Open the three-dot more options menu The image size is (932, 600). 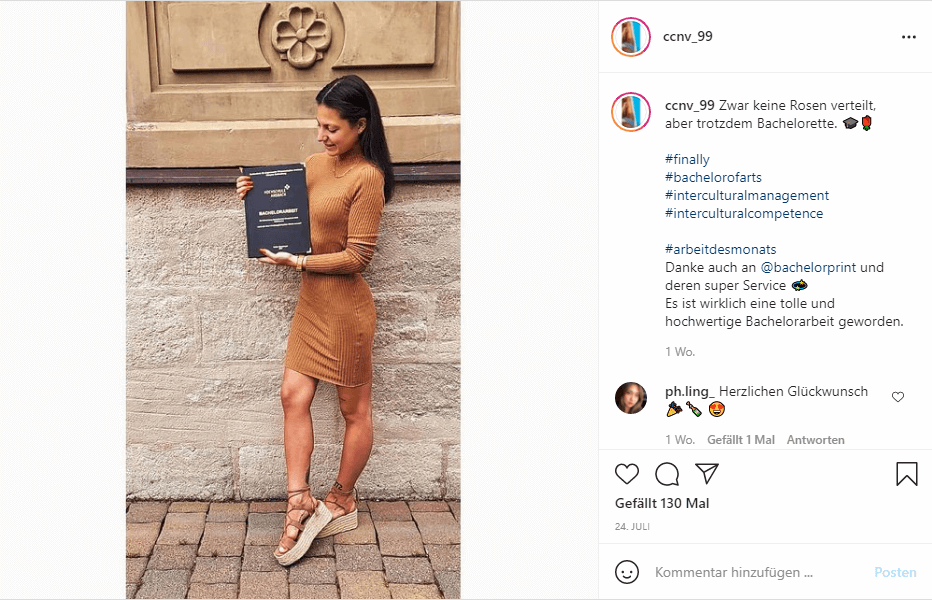pos(909,37)
